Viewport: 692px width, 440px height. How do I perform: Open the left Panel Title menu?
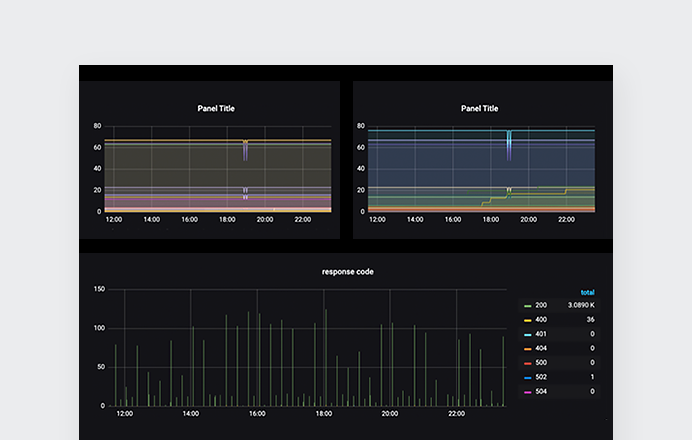[x=217, y=108]
